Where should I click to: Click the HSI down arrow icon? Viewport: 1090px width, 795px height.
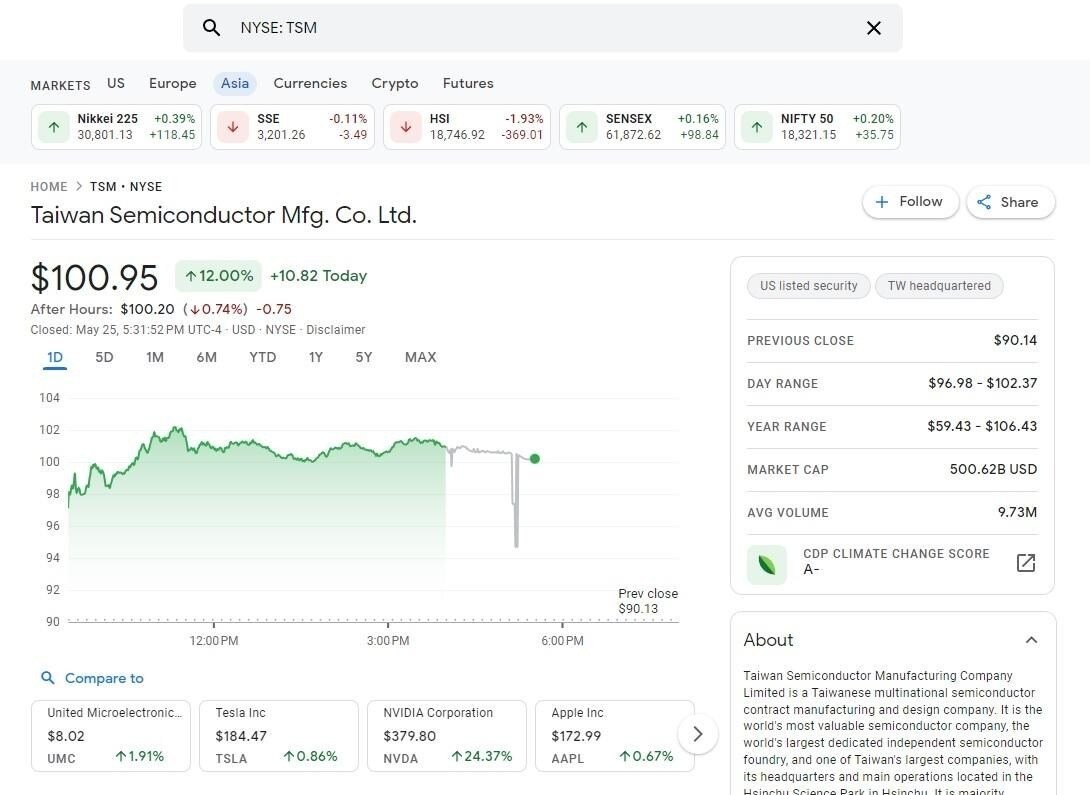pyautogui.click(x=406, y=127)
